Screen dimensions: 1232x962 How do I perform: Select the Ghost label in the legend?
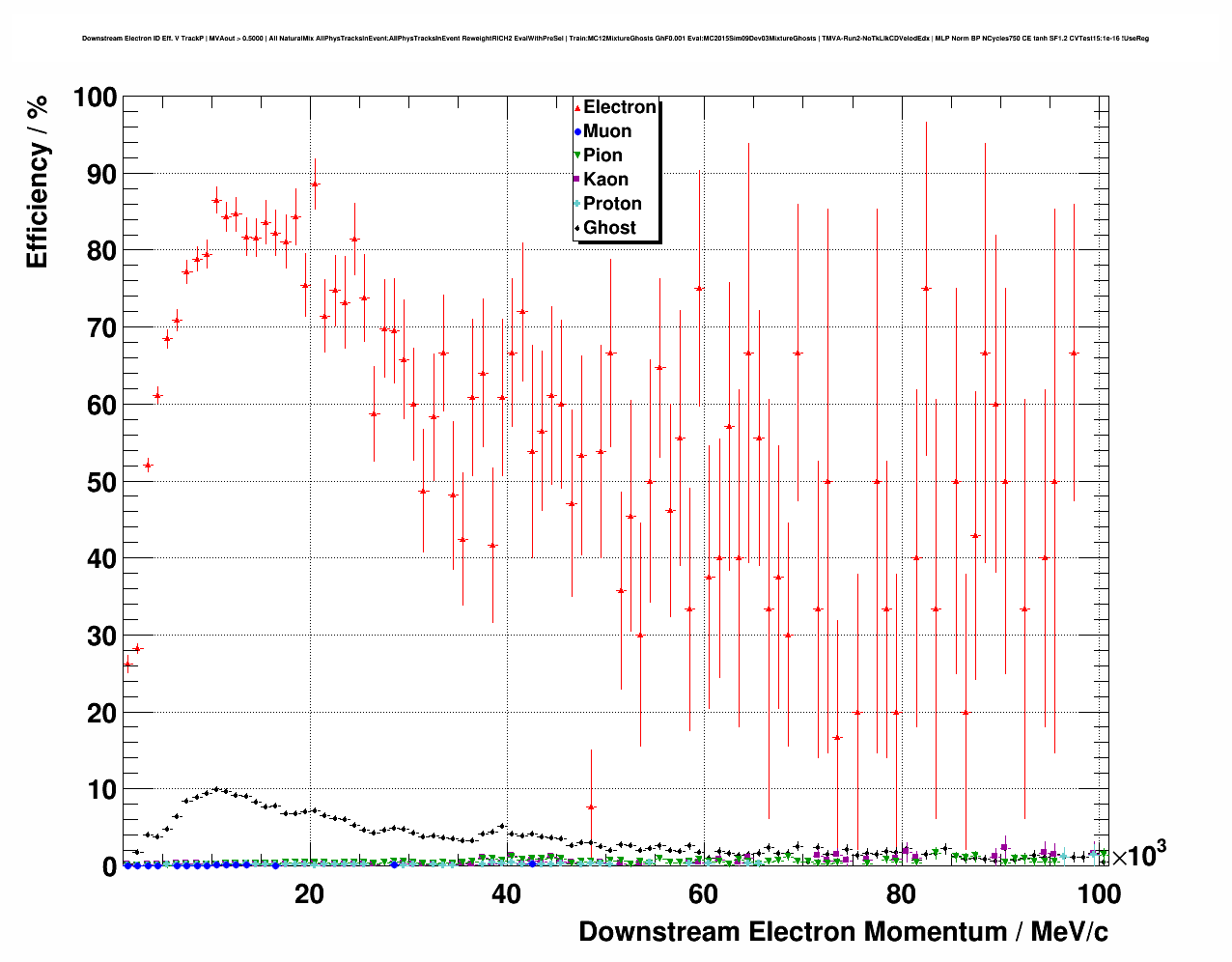[x=609, y=228]
